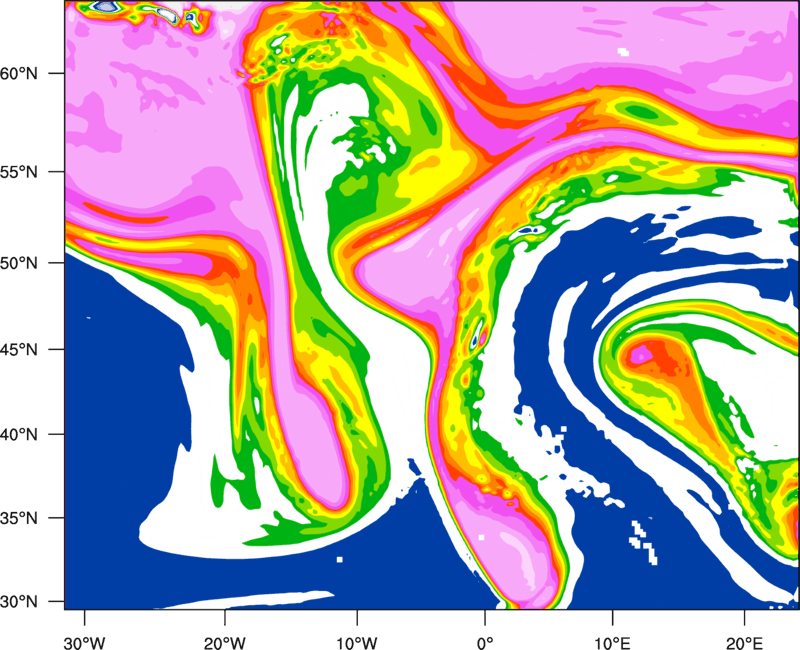Click the 20°W longitude label
The height and width of the screenshot is (650, 800).
pyautogui.click(x=225, y=643)
